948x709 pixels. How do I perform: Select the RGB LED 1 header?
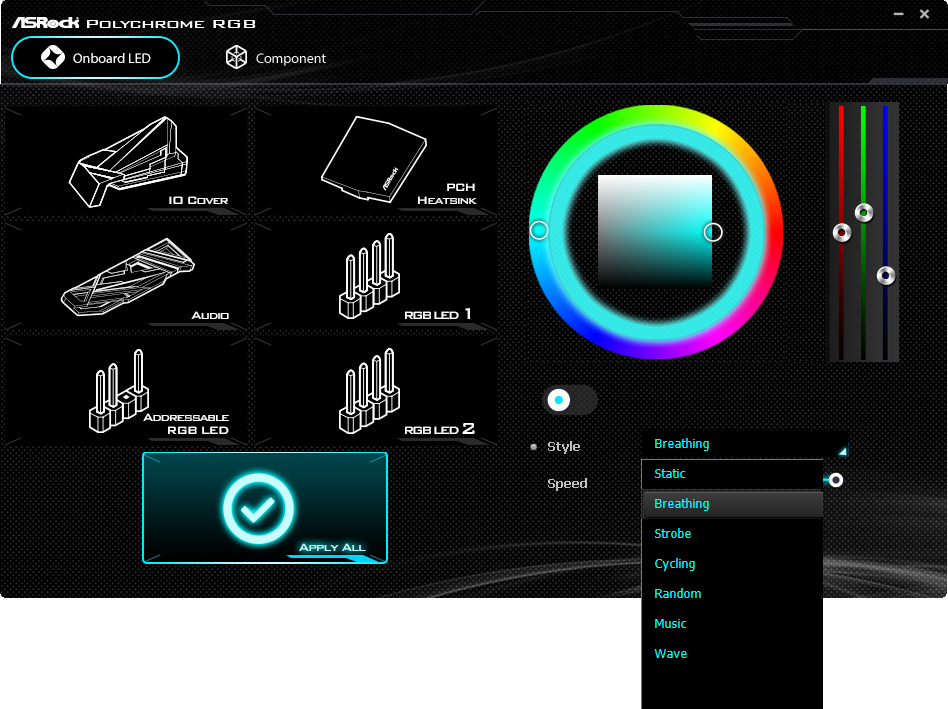click(x=375, y=276)
